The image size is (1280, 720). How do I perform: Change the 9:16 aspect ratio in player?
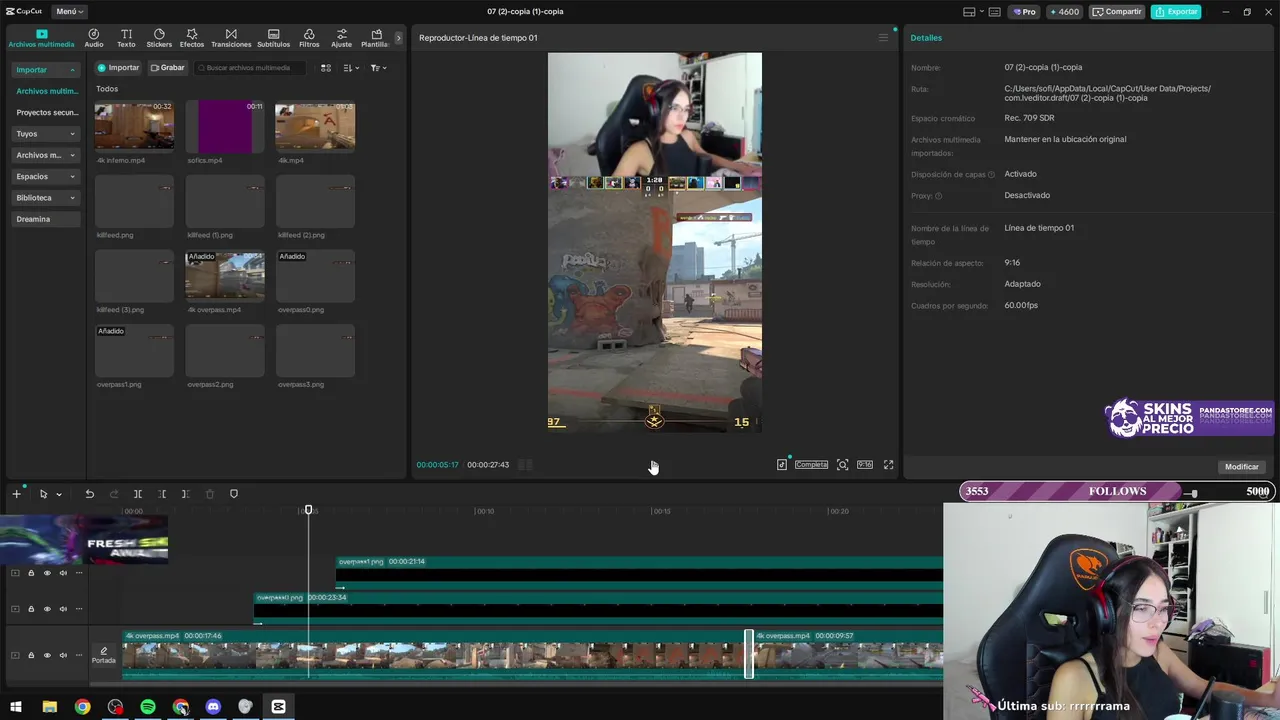click(x=865, y=465)
